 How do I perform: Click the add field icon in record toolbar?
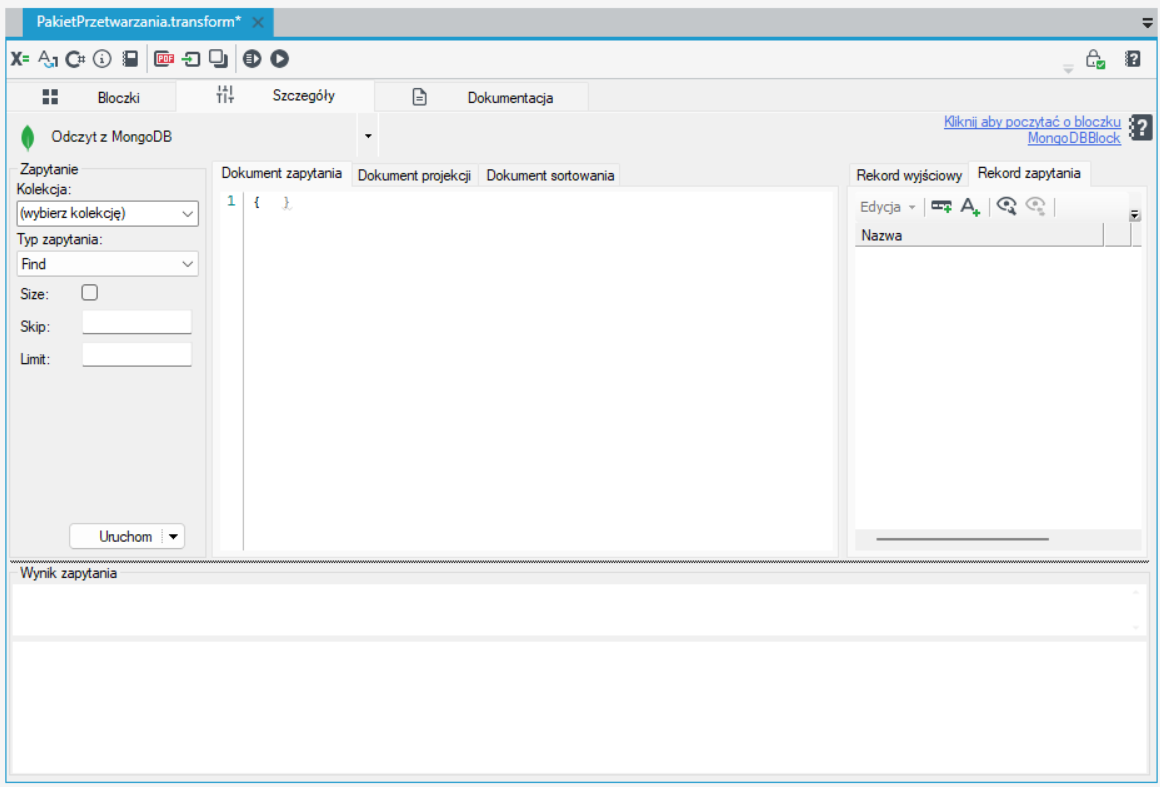tap(941, 206)
